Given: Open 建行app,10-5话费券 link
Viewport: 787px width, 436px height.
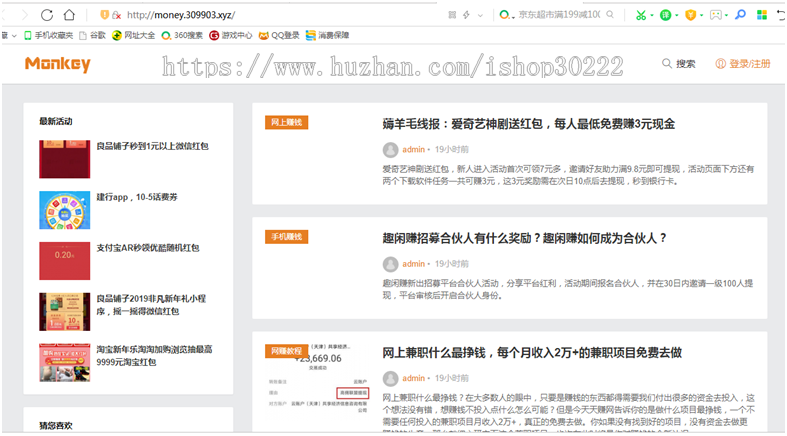Looking at the screenshot, I should (137, 197).
